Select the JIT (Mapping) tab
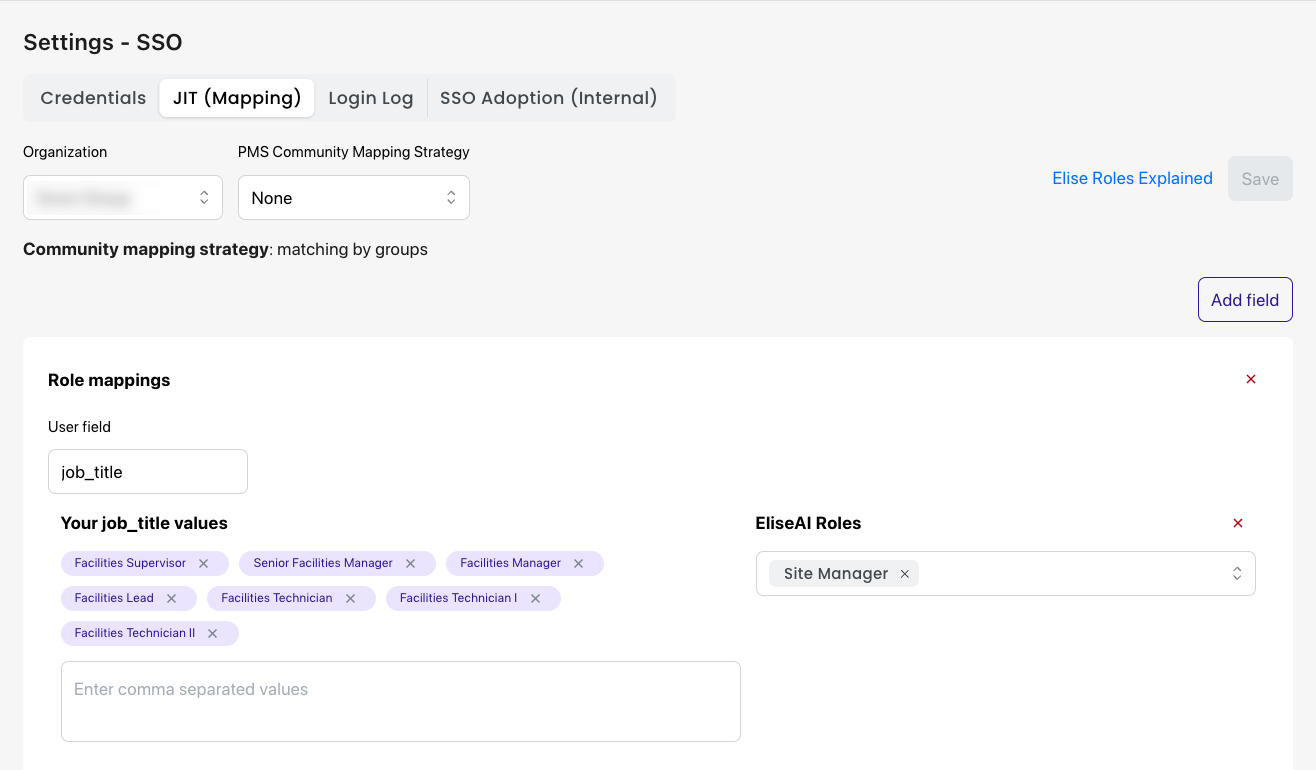The width and height of the screenshot is (1316, 770). coord(237,98)
